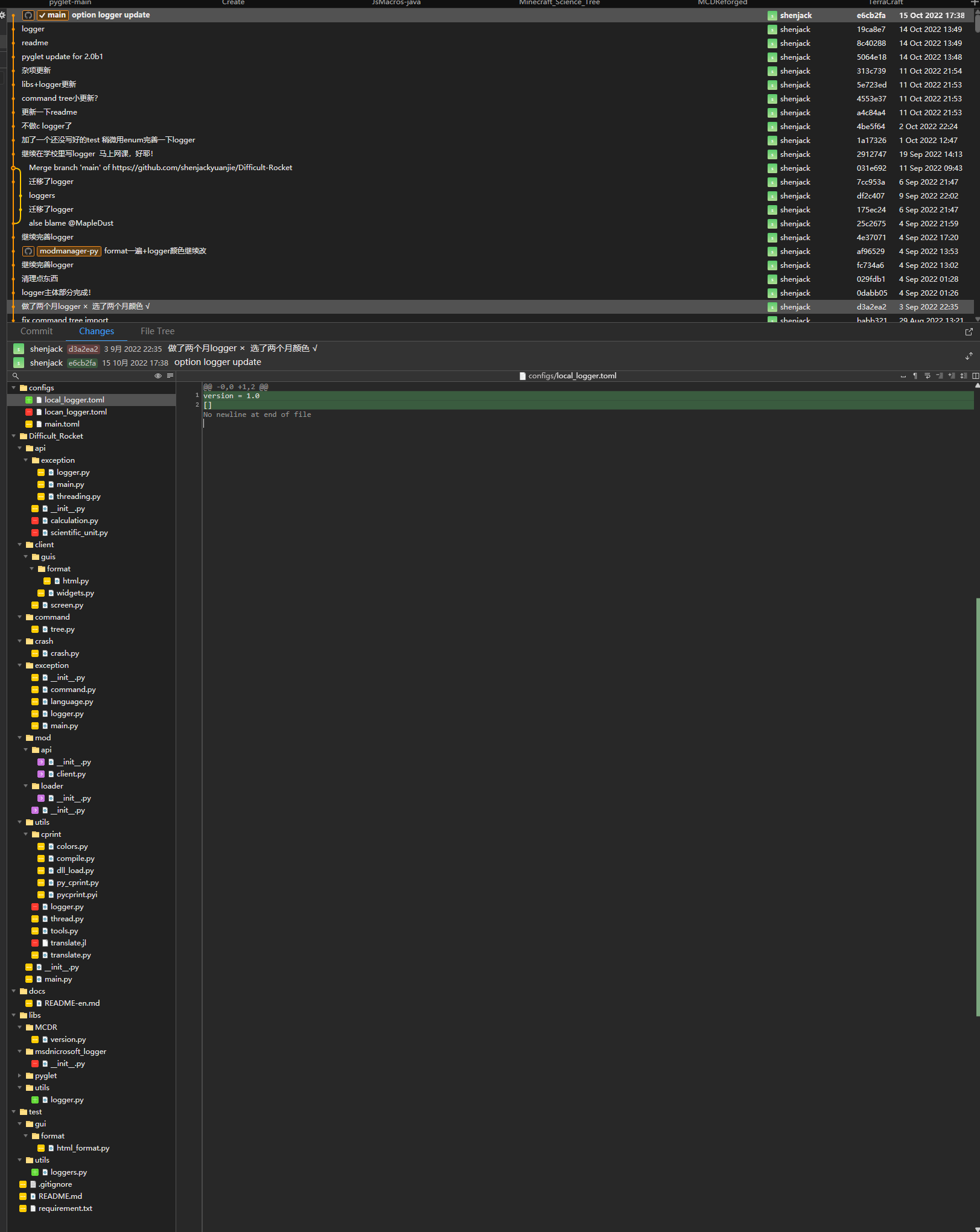Click red deleted-status icon of locan_logger.toml
This screenshot has height=1232, width=980.
point(29,412)
